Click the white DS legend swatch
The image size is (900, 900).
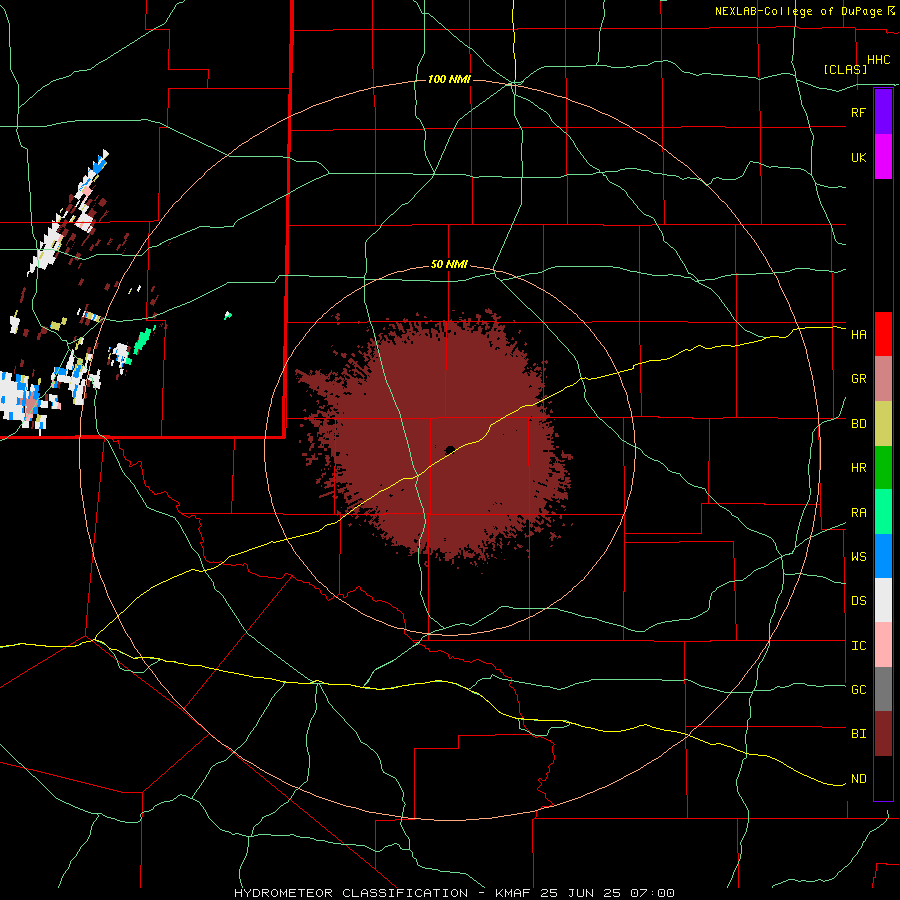(x=883, y=600)
